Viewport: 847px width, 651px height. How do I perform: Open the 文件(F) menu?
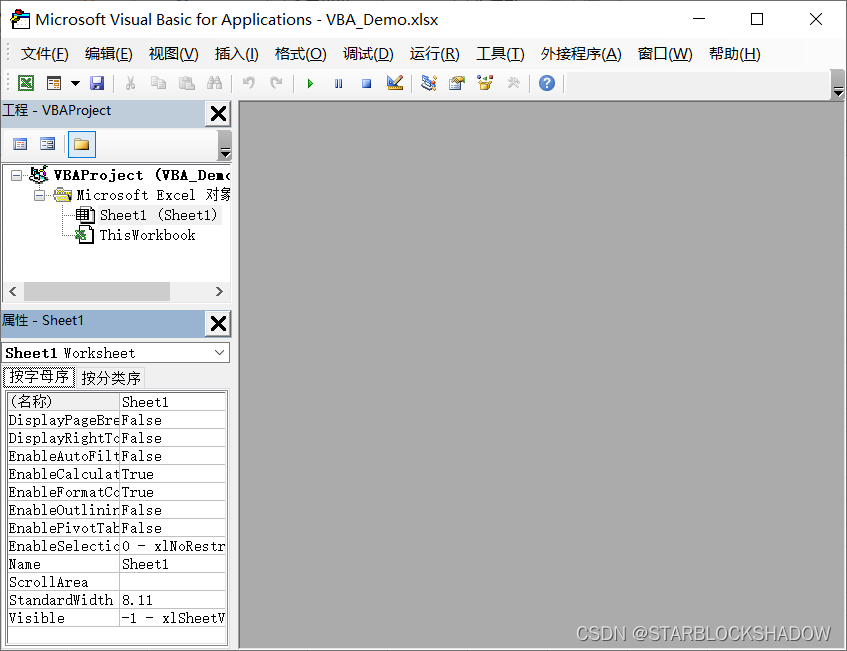44,53
